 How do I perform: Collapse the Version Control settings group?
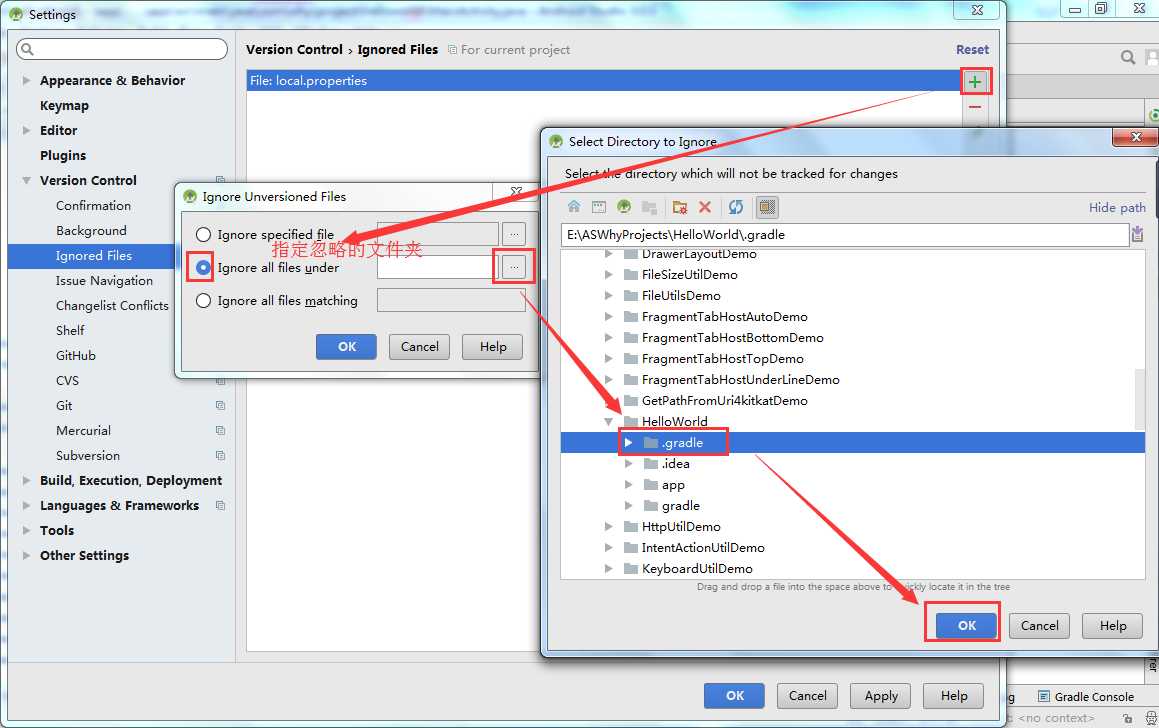click(26, 180)
